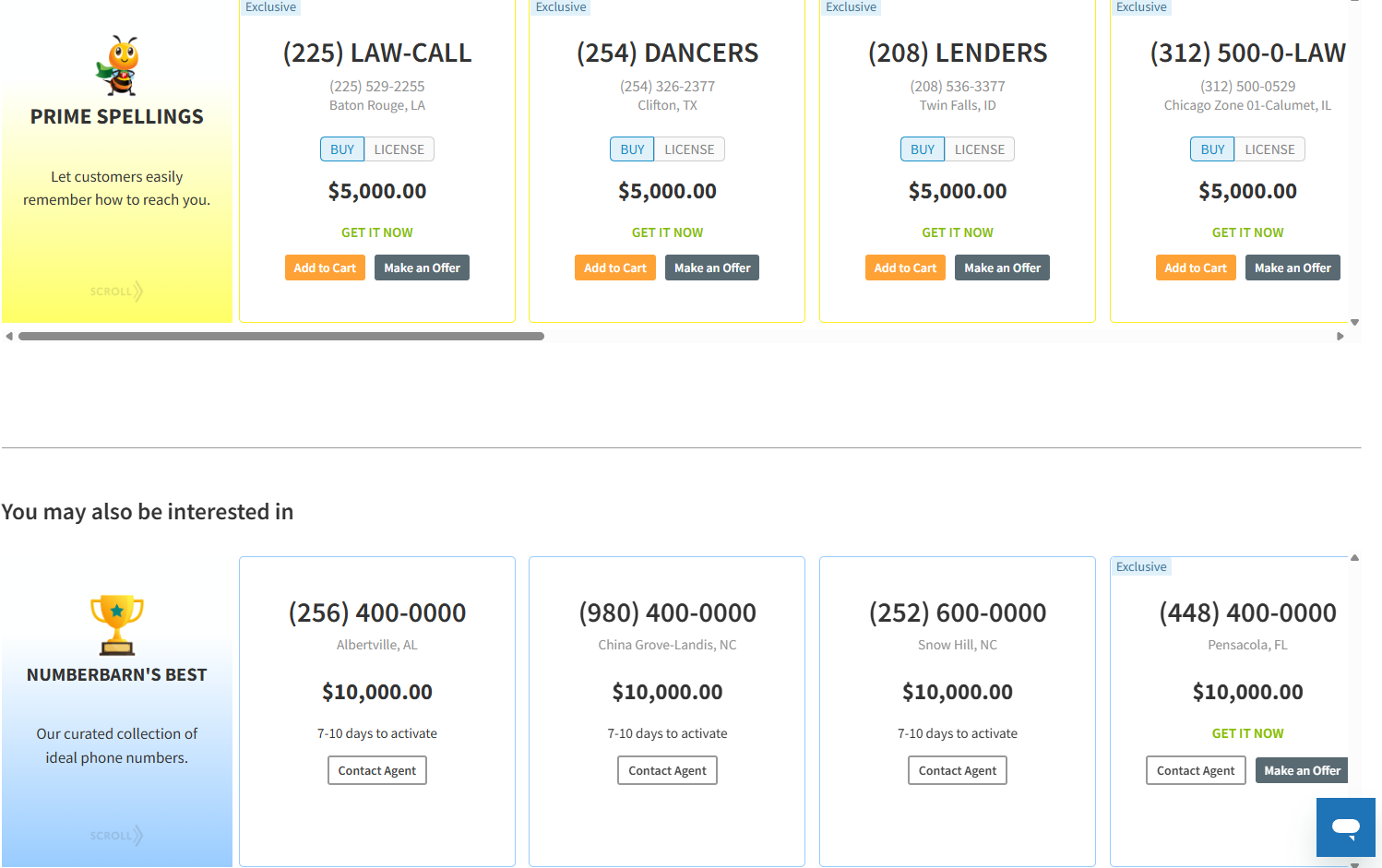The width and height of the screenshot is (1382, 868).
Task: Add (208) LENDERS number to cart
Action: (x=905, y=268)
